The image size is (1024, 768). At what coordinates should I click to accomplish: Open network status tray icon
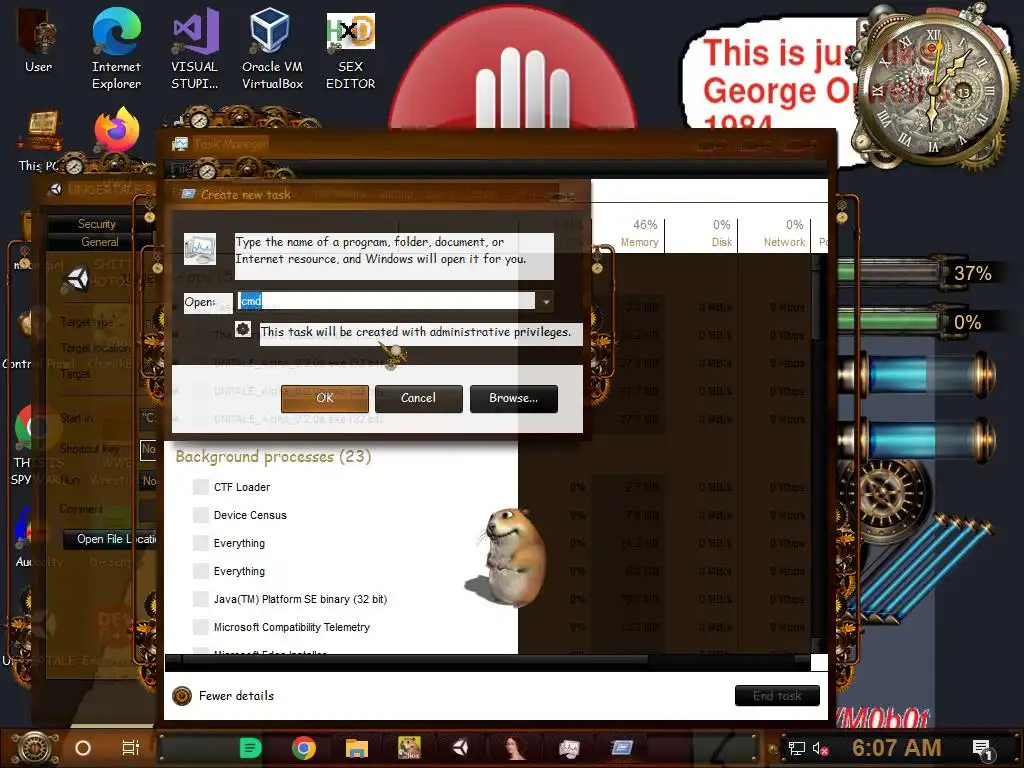click(x=797, y=748)
